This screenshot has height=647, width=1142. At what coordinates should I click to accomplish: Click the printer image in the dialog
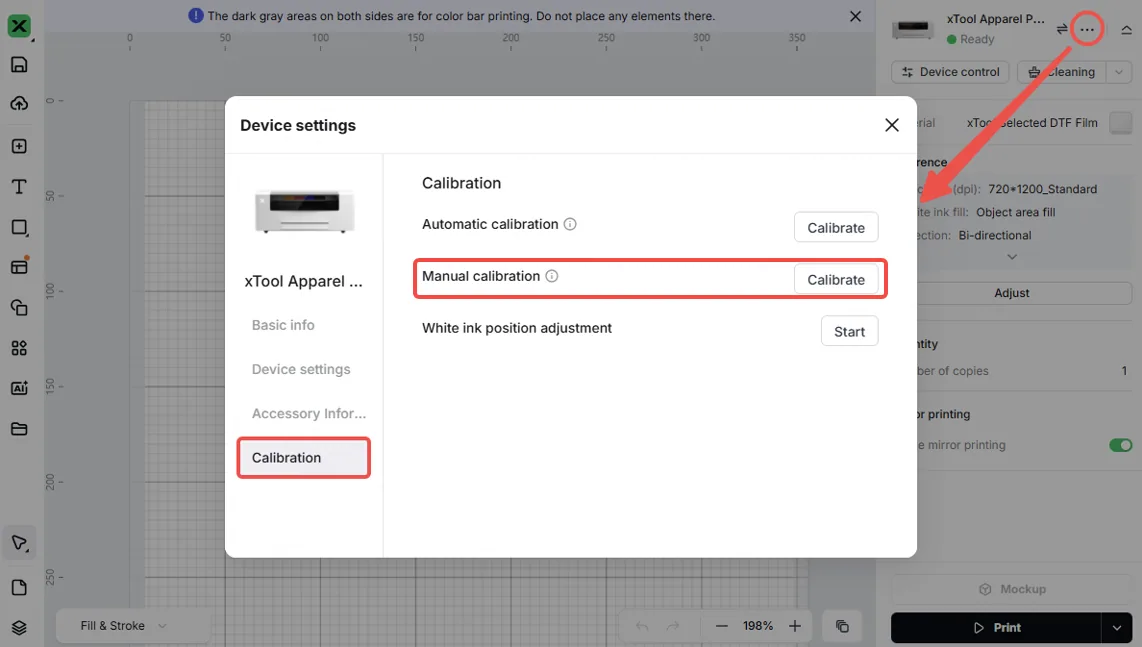304,211
